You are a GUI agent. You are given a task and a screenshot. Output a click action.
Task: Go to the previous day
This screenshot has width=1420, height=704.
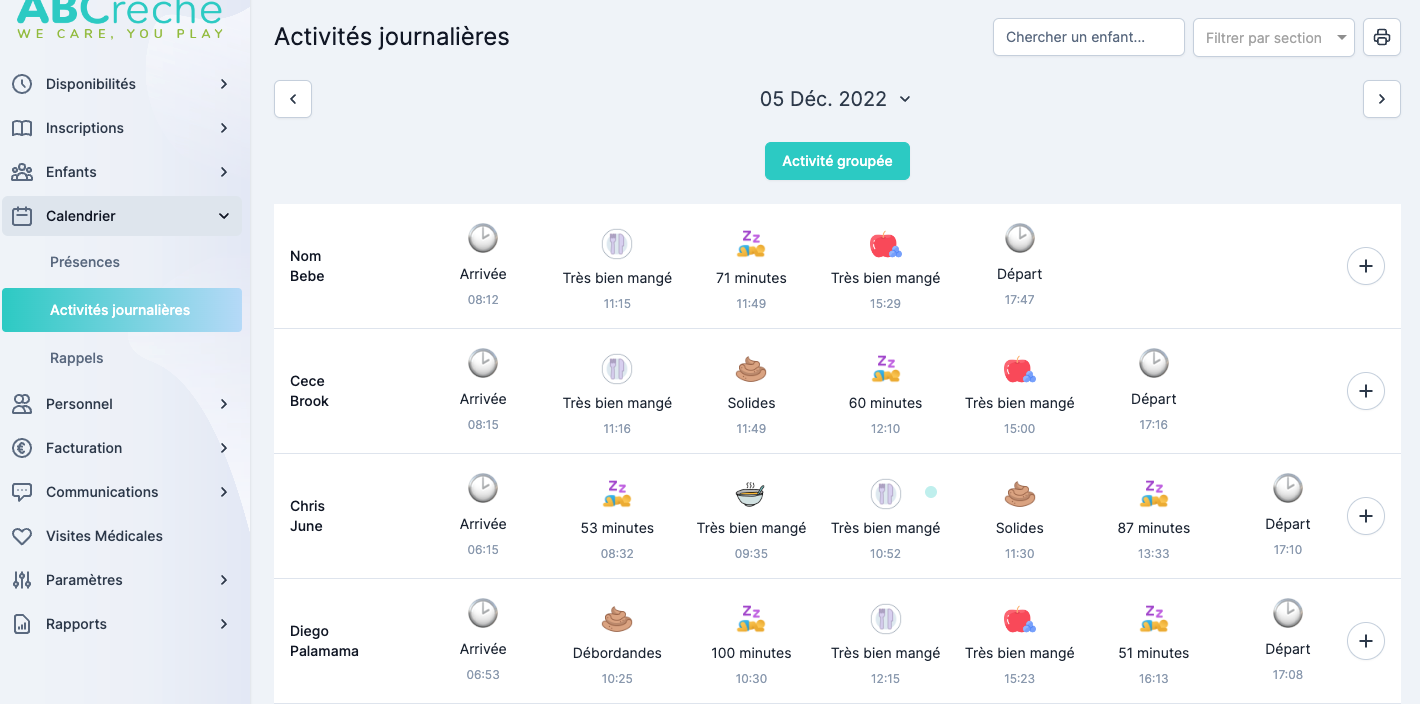pyautogui.click(x=293, y=99)
